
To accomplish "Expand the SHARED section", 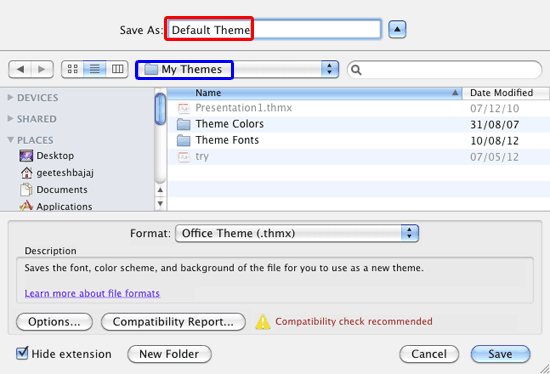I will click(11, 119).
